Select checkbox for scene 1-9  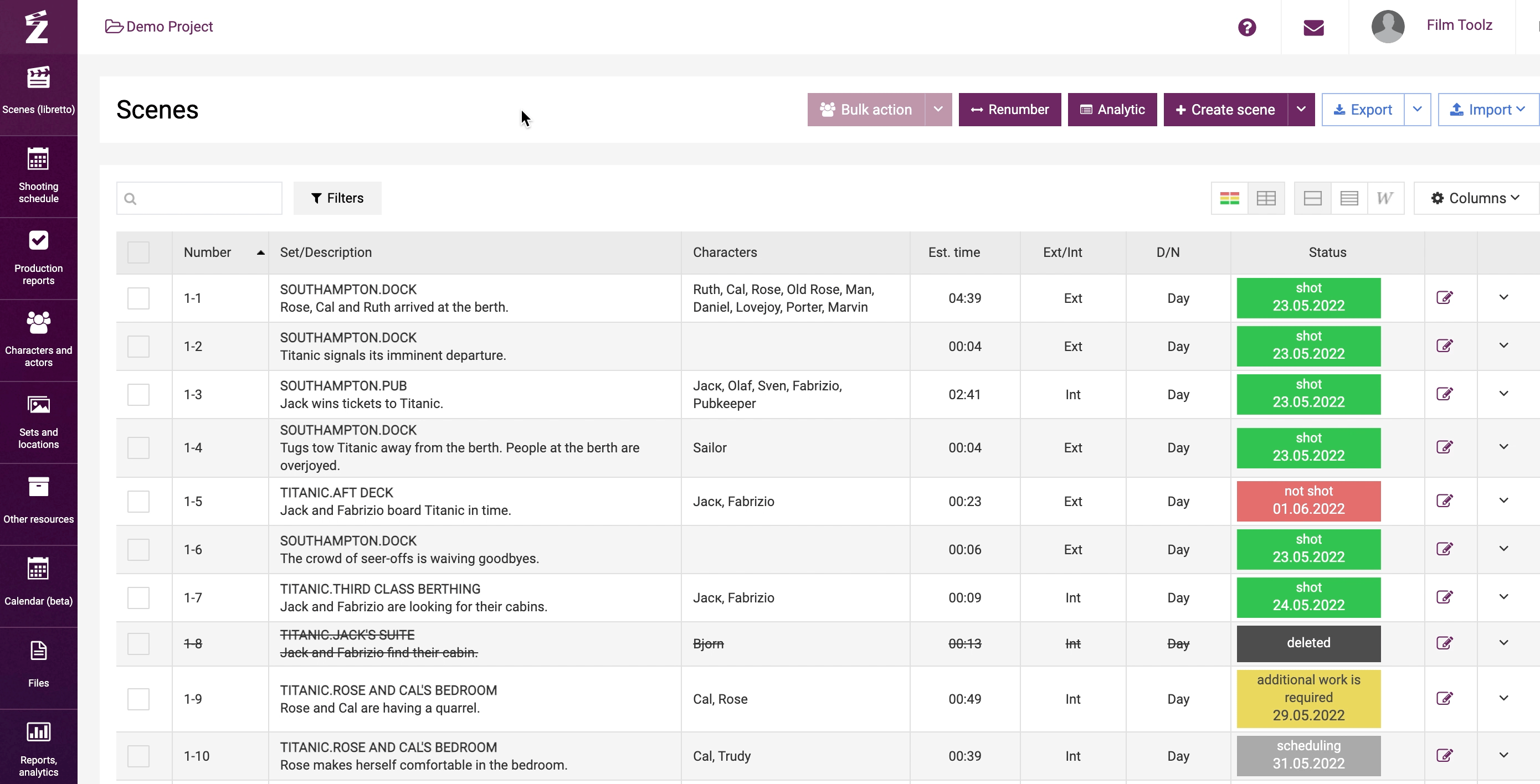pyautogui.click(x=138, y=699)
